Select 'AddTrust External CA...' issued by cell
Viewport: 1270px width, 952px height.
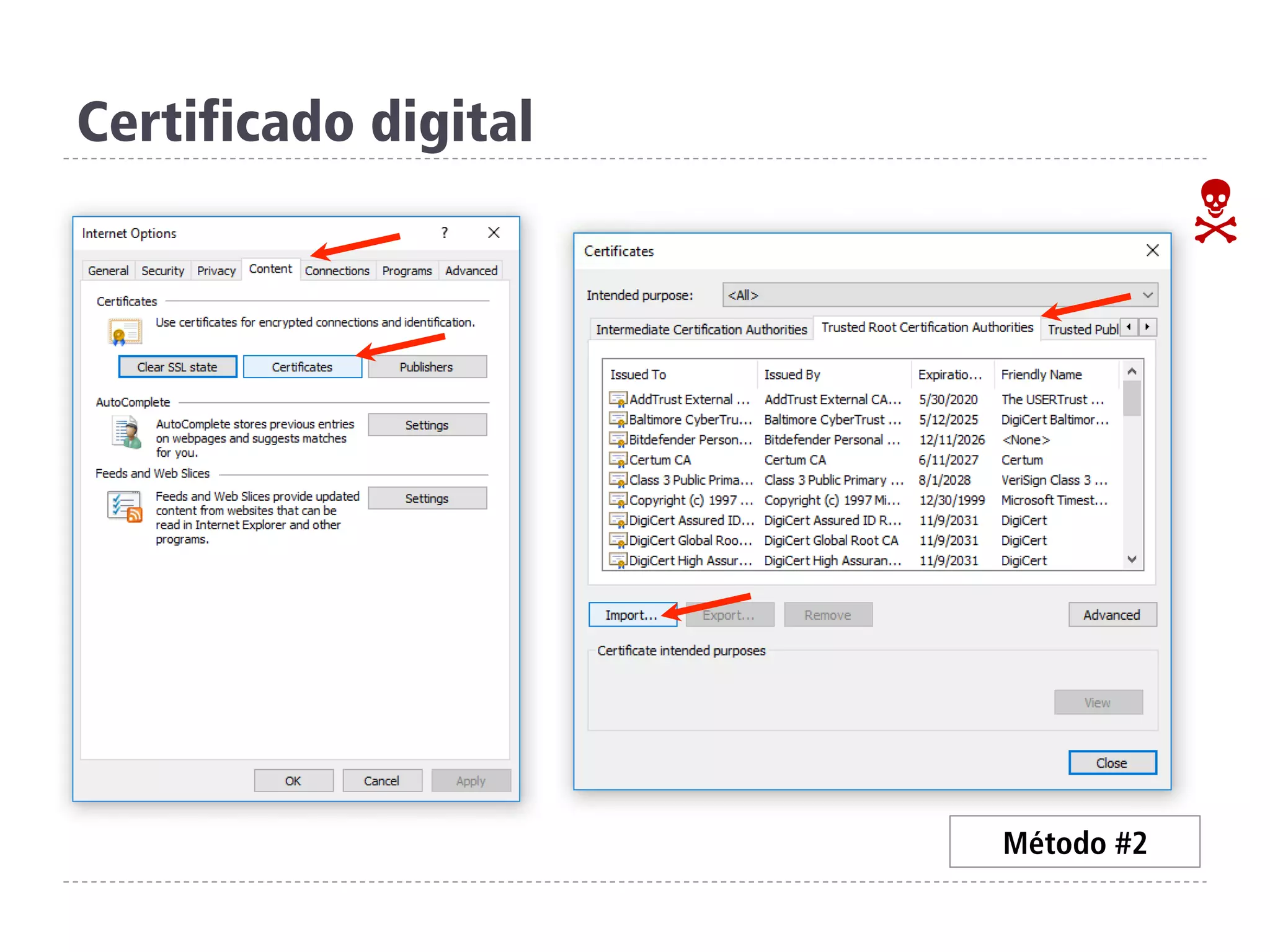pos(833,400)
